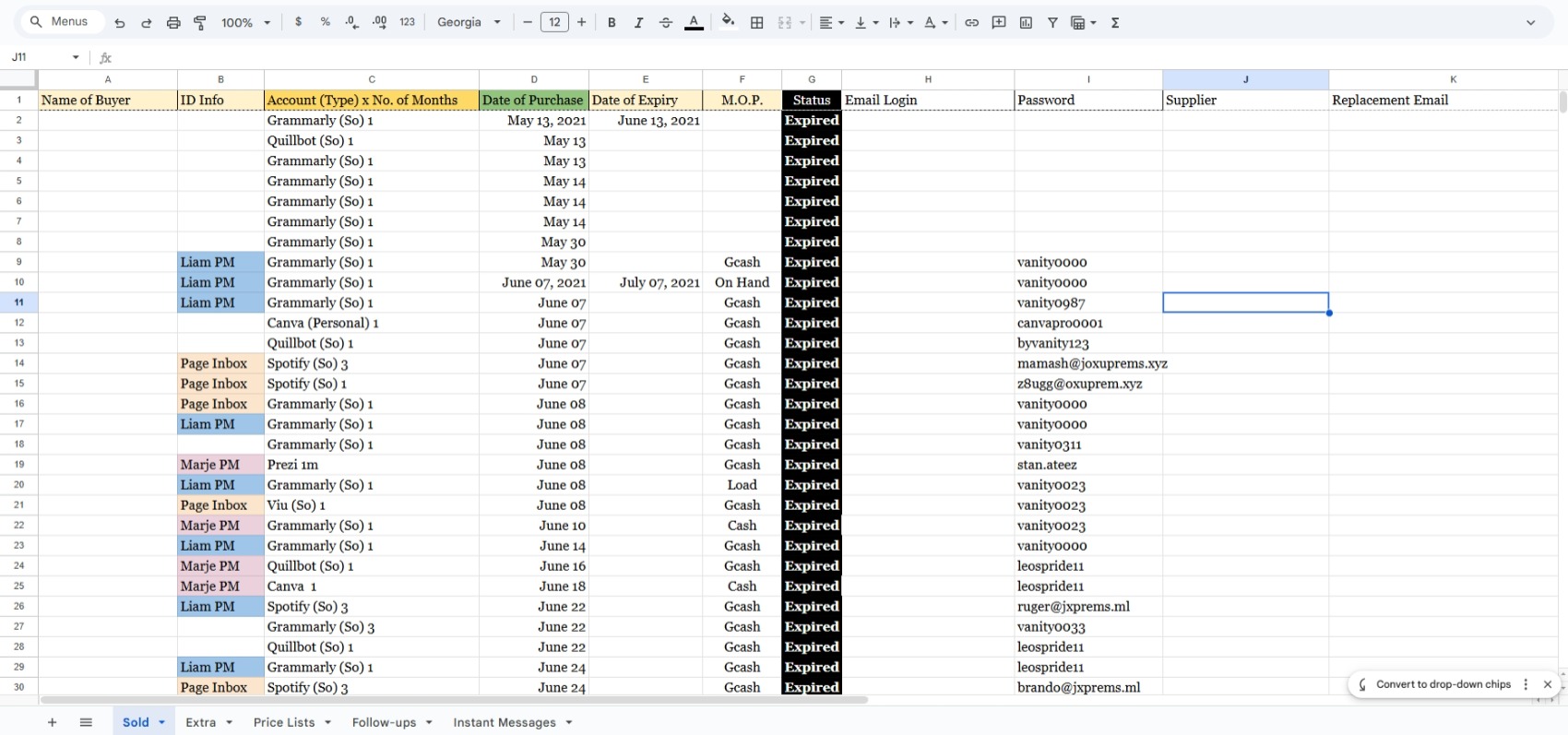Click the Canva (Personal) 1 cell
Viewport: 1568px width, 735px height.
click(372, 323)
